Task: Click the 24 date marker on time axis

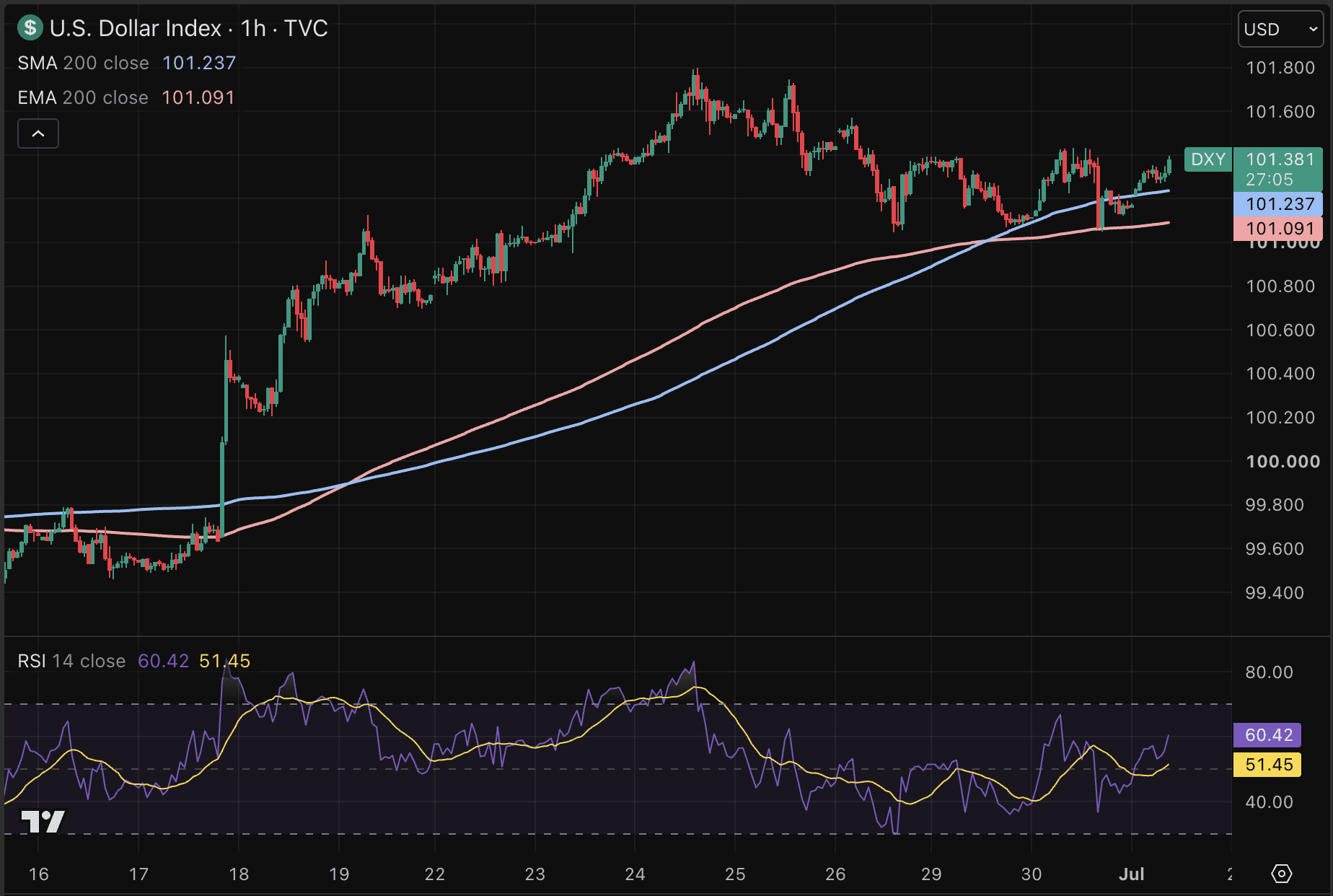Action: [635, 874]
